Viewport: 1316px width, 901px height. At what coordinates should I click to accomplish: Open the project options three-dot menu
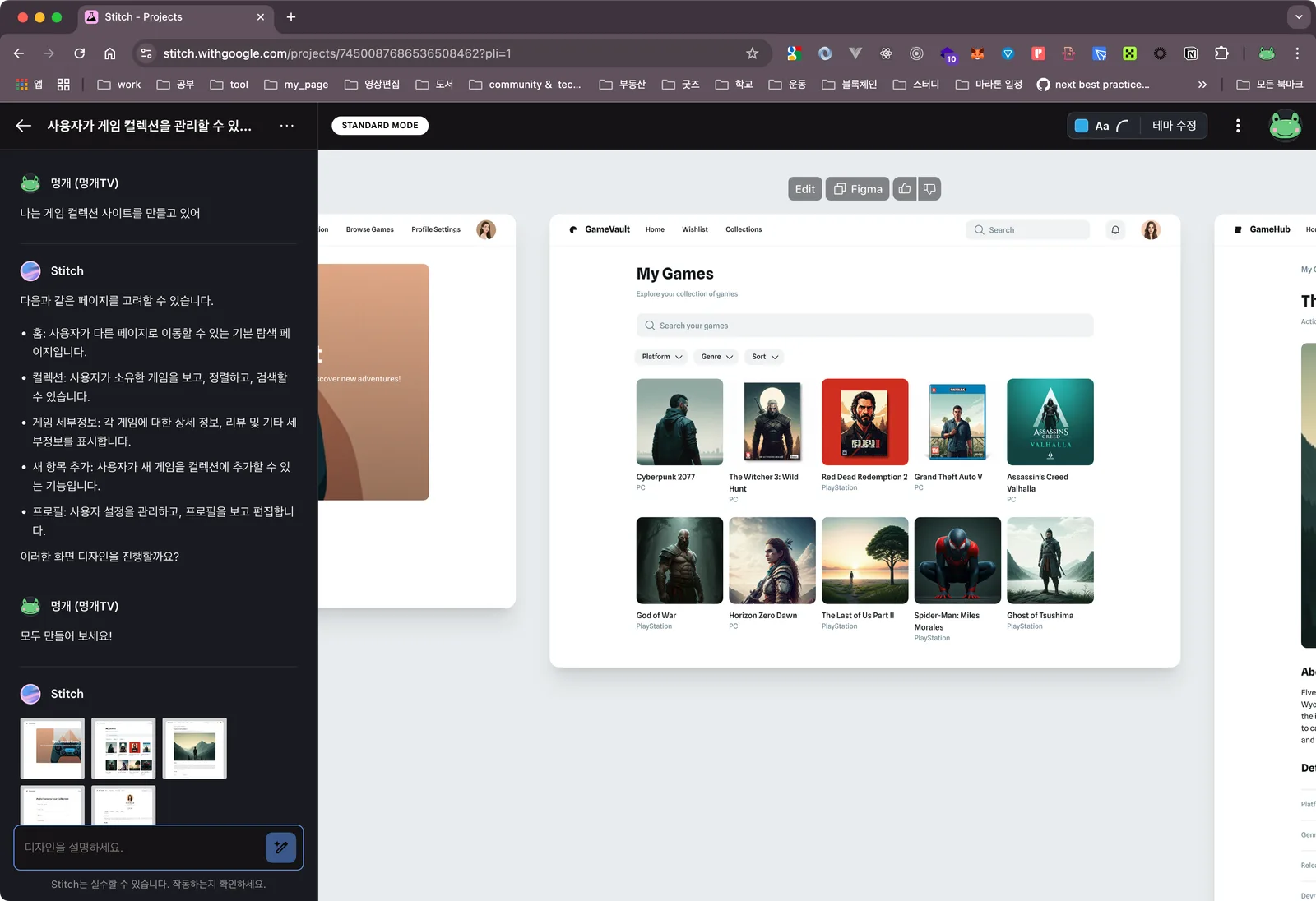(287, 126)
